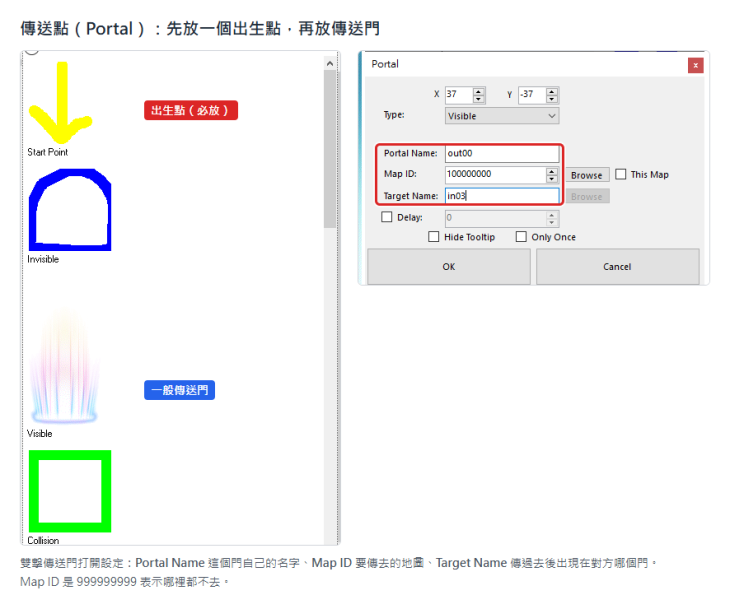Pick the glowing Visible portal icon
Viewport: 730px width, 609px height.
click(x=64, y=366)
